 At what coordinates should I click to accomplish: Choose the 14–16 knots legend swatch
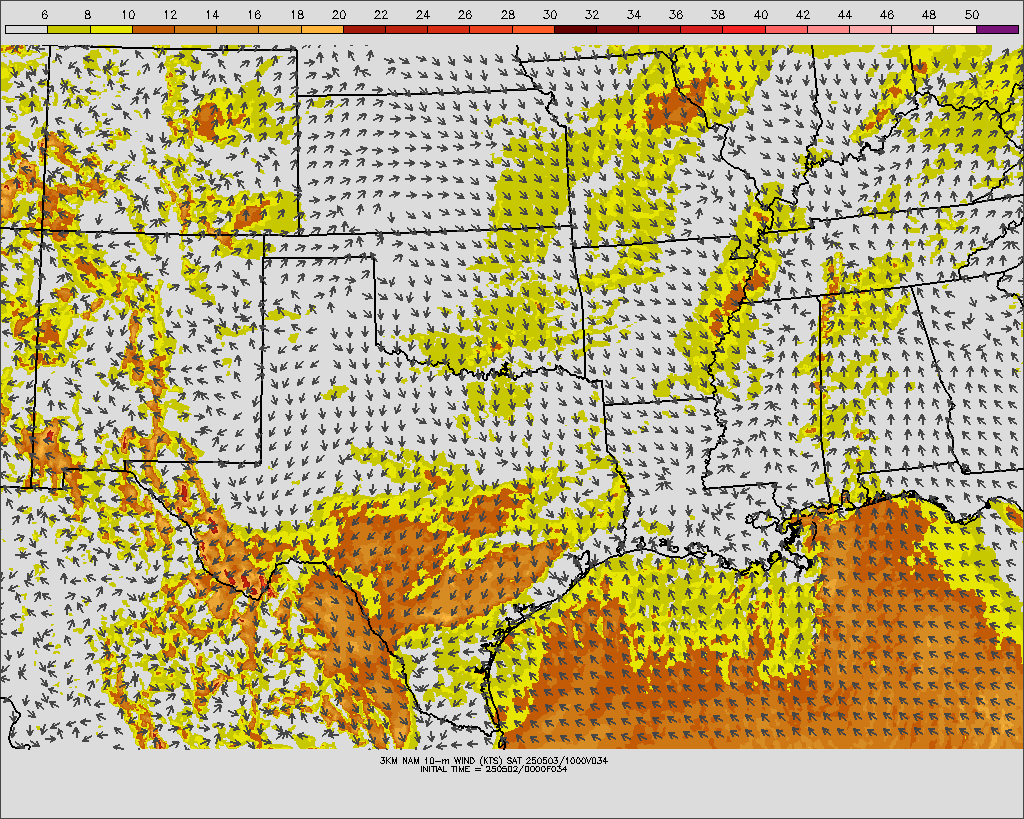pyautogui.click(x=237, y=29)
